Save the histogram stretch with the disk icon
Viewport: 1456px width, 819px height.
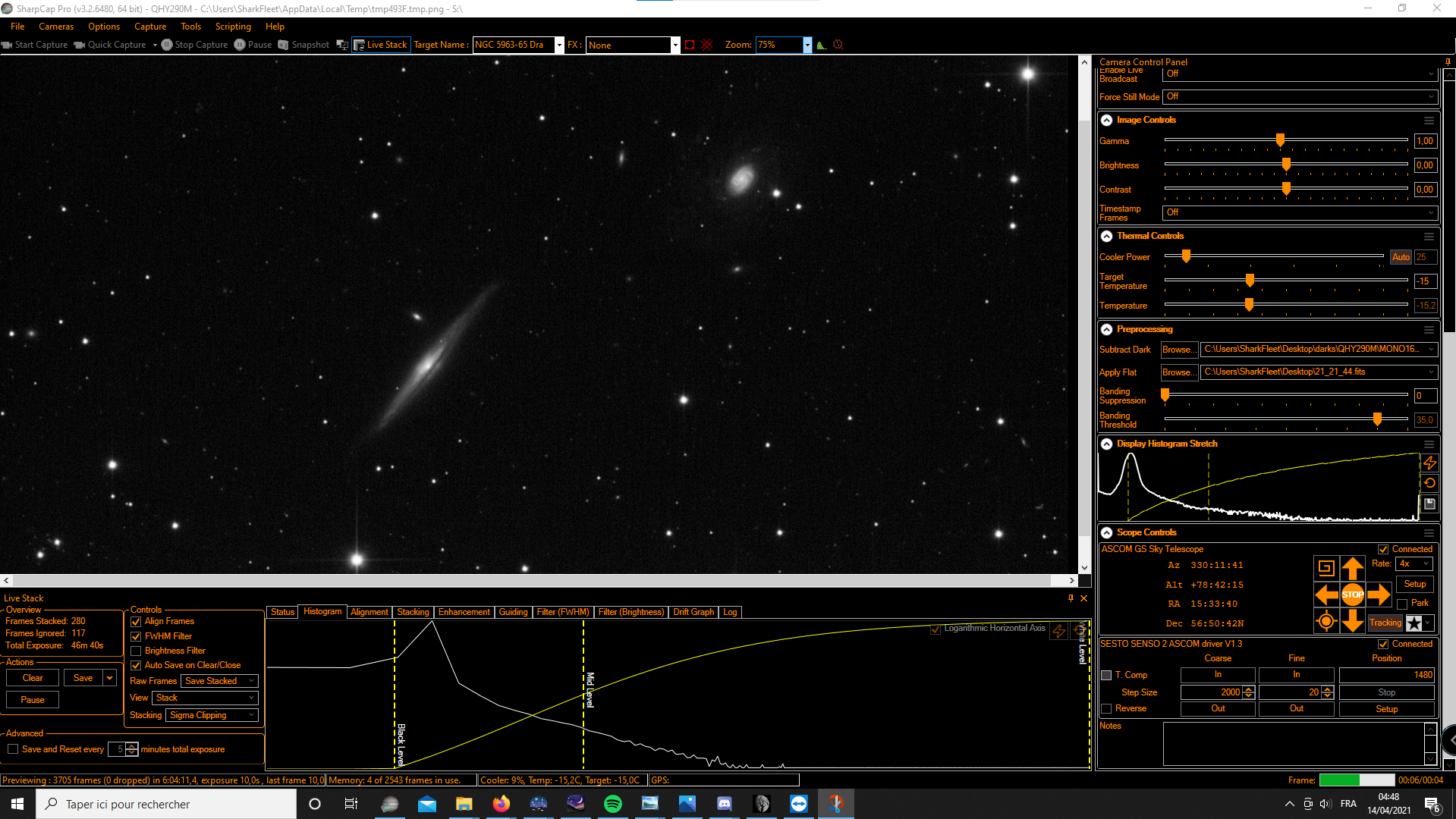1429,504
